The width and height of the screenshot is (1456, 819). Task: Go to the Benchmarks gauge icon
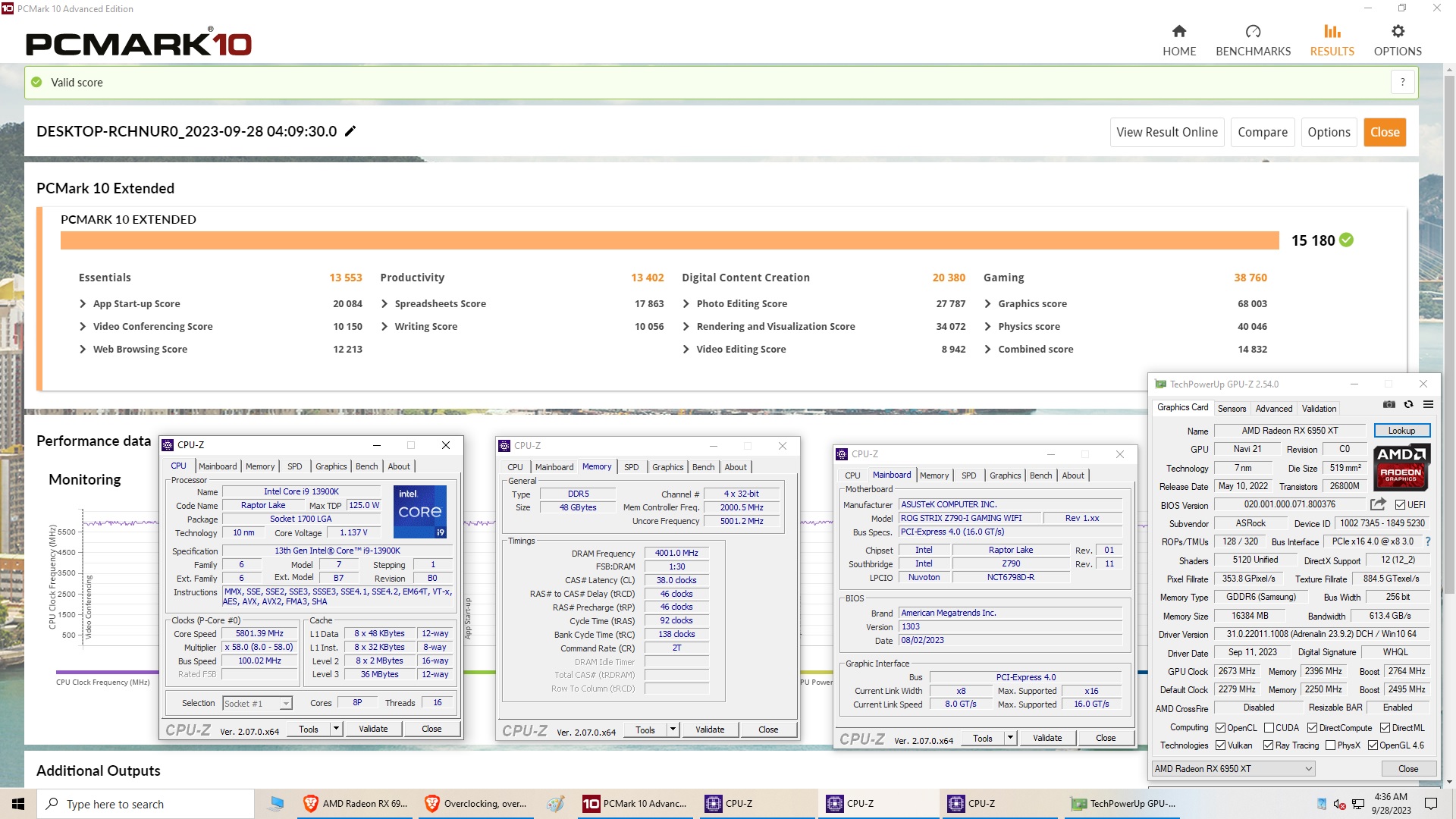[1253, 31]
